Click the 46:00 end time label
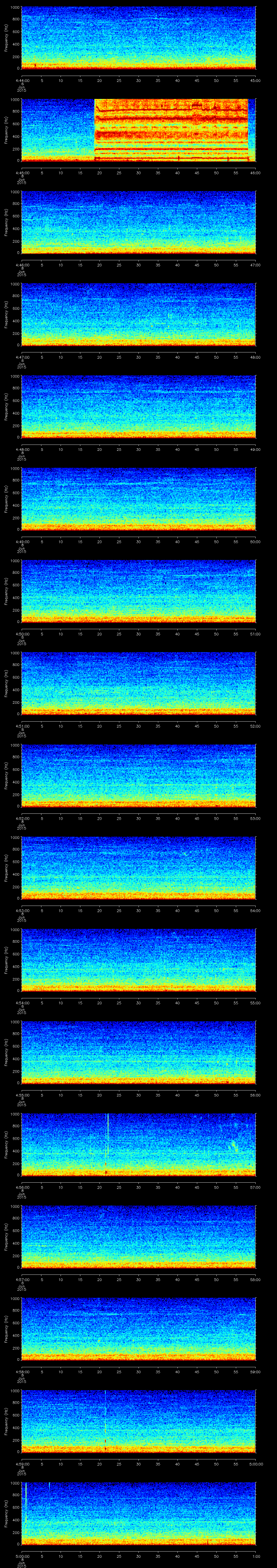 click(x=255, y=173)
